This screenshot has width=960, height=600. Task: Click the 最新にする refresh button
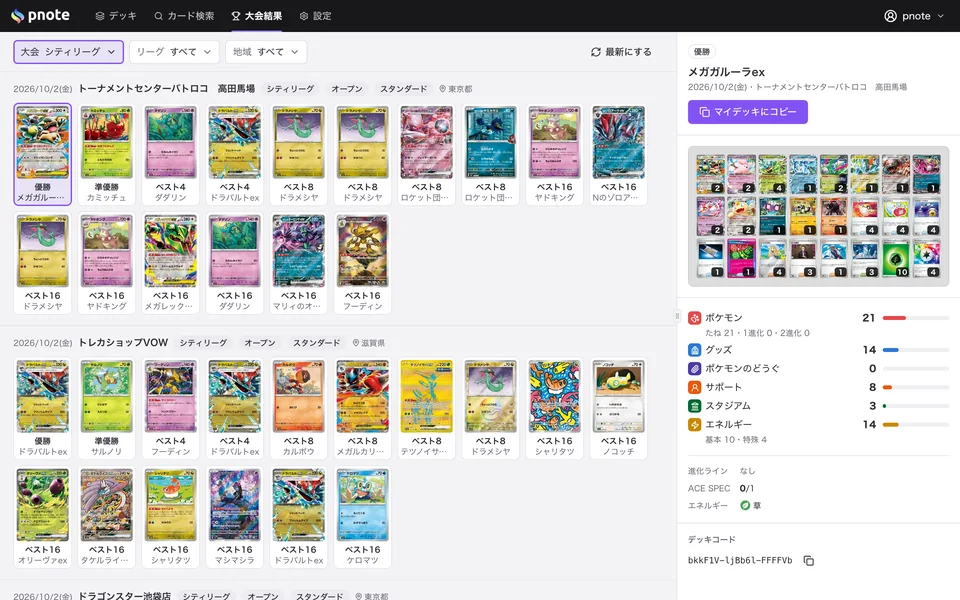click(x=621, y=52)
